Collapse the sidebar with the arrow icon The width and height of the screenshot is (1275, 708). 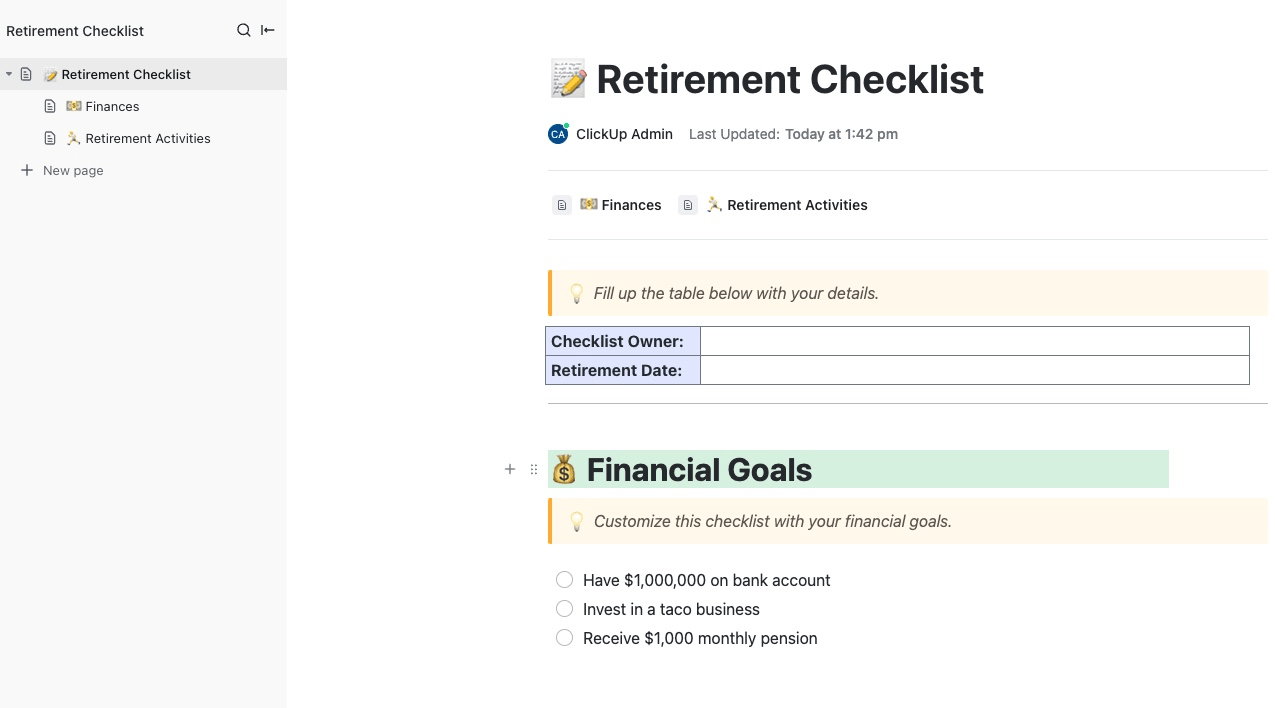268,31
